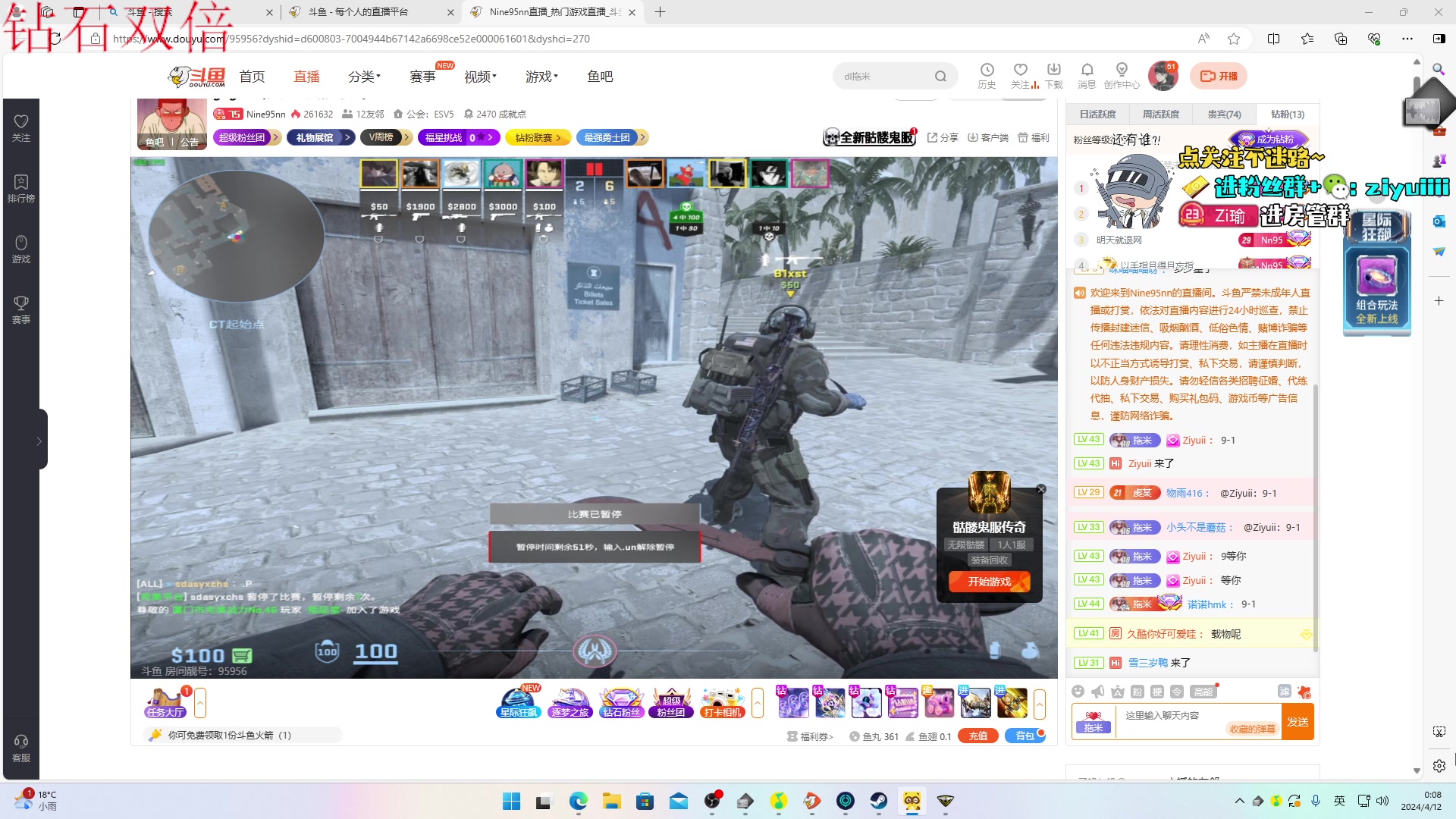Image resolution: width=1456 pixels, height=819 pixels.
Task: Click the 令 command chat icon
Action: (x=1176, y=692)
